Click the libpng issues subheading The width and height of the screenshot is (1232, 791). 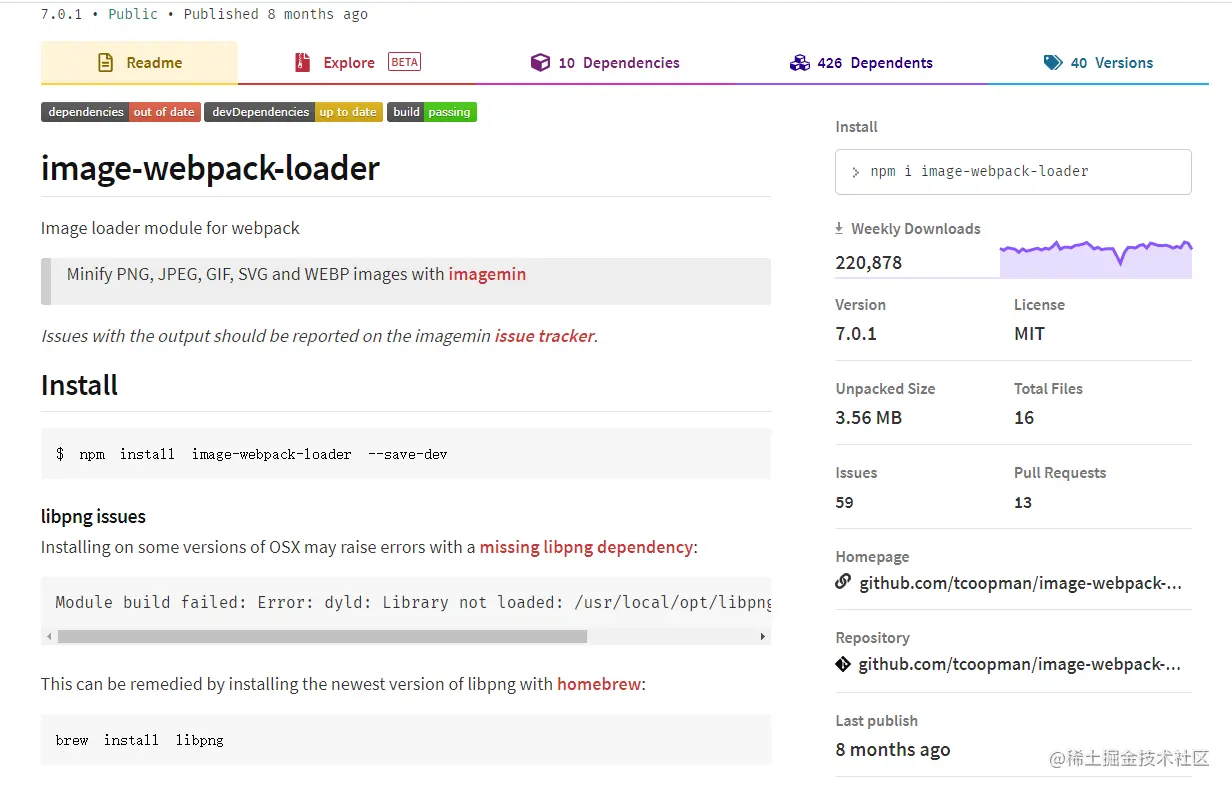(93, 517)
